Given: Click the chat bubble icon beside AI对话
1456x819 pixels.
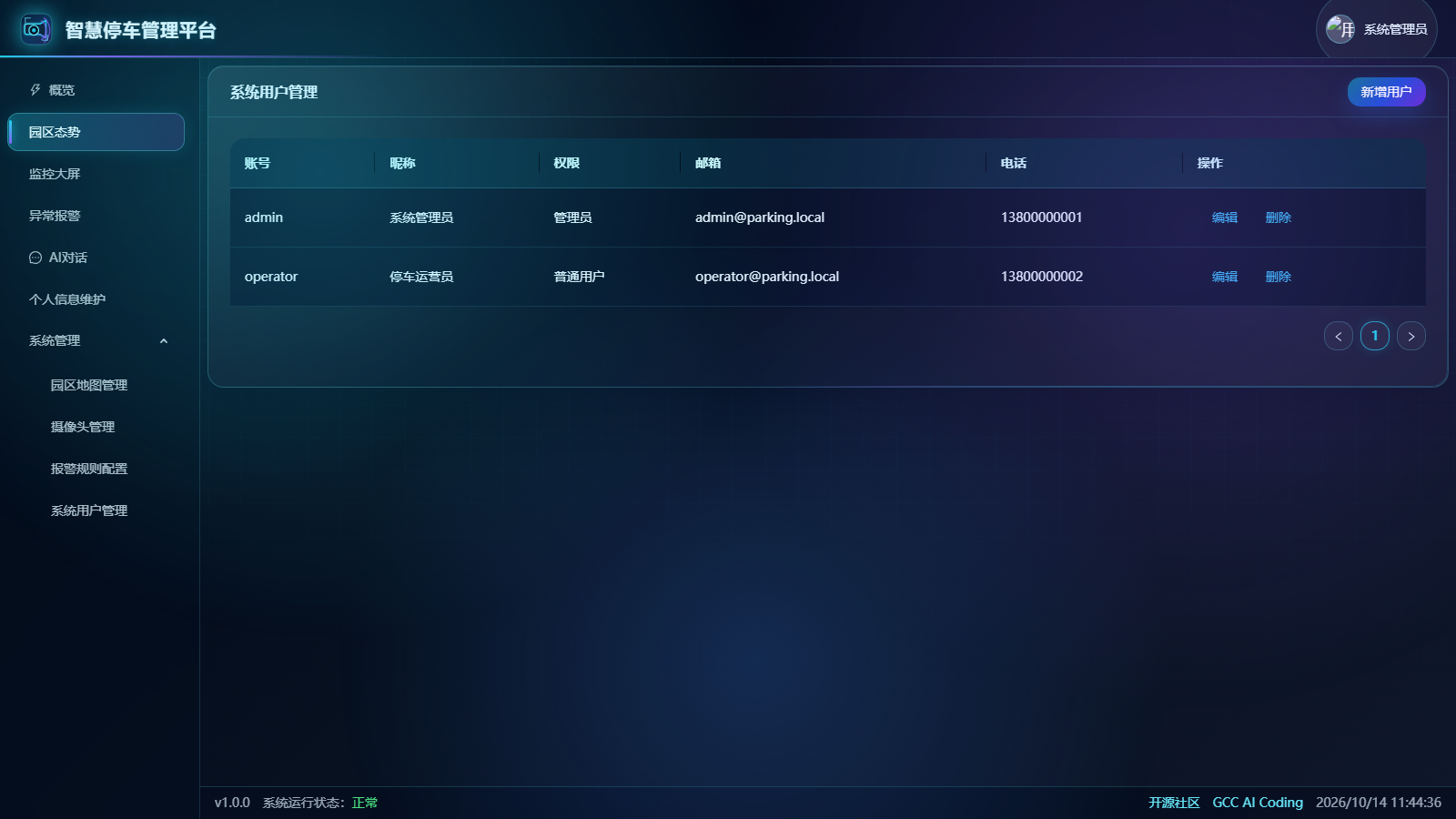Looking at the screenshot, I should point(35,258).
